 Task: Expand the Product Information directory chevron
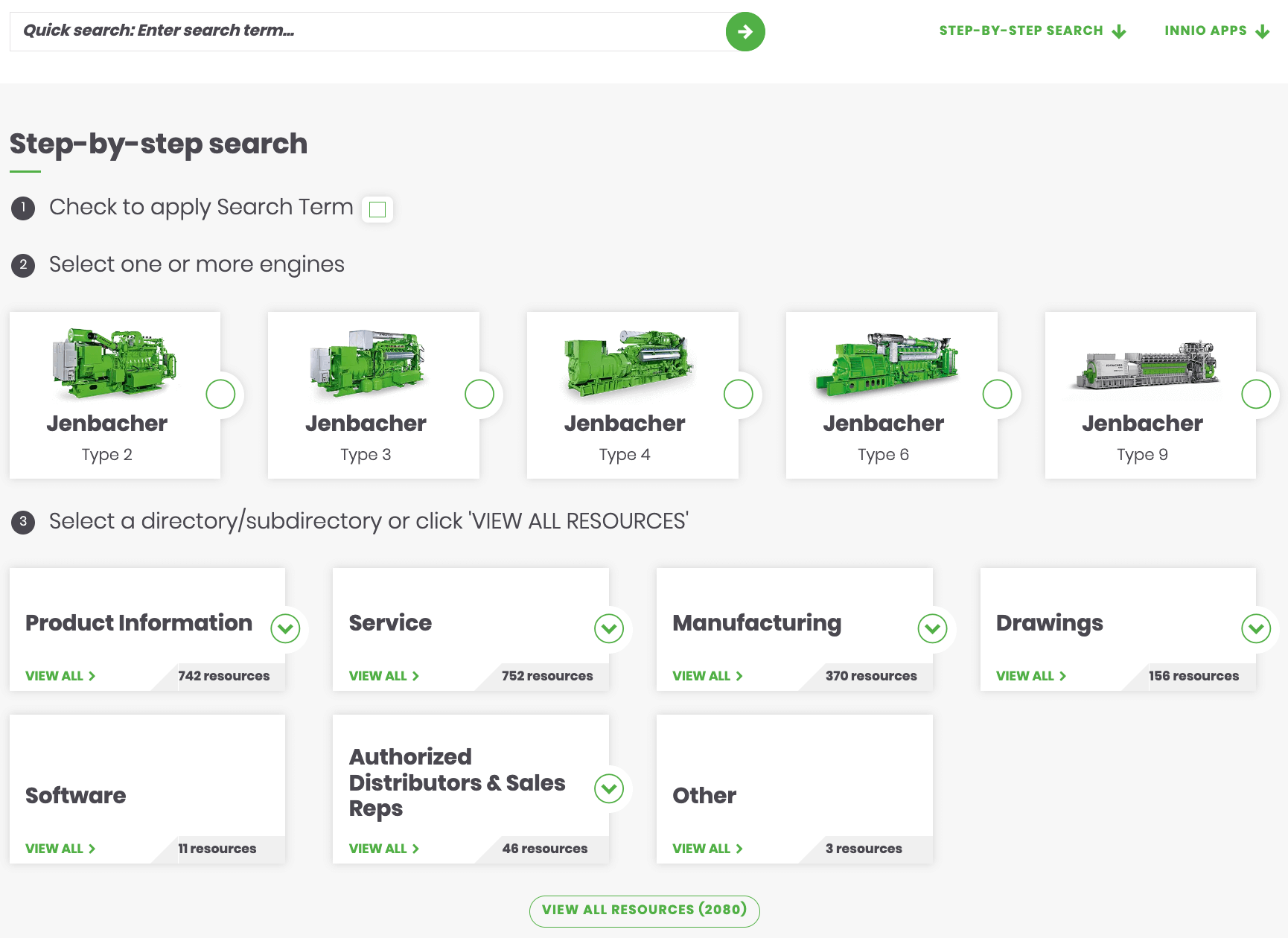(285, 629)
